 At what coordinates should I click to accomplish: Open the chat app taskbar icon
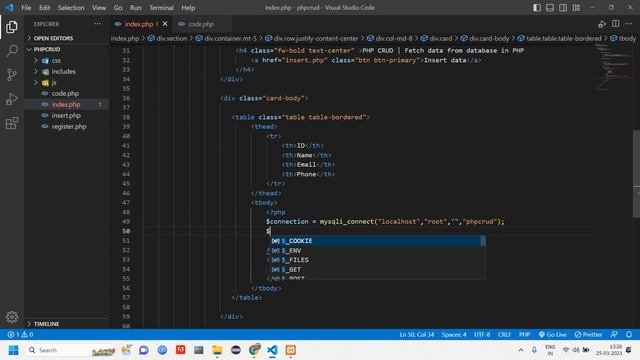[144, 350]
